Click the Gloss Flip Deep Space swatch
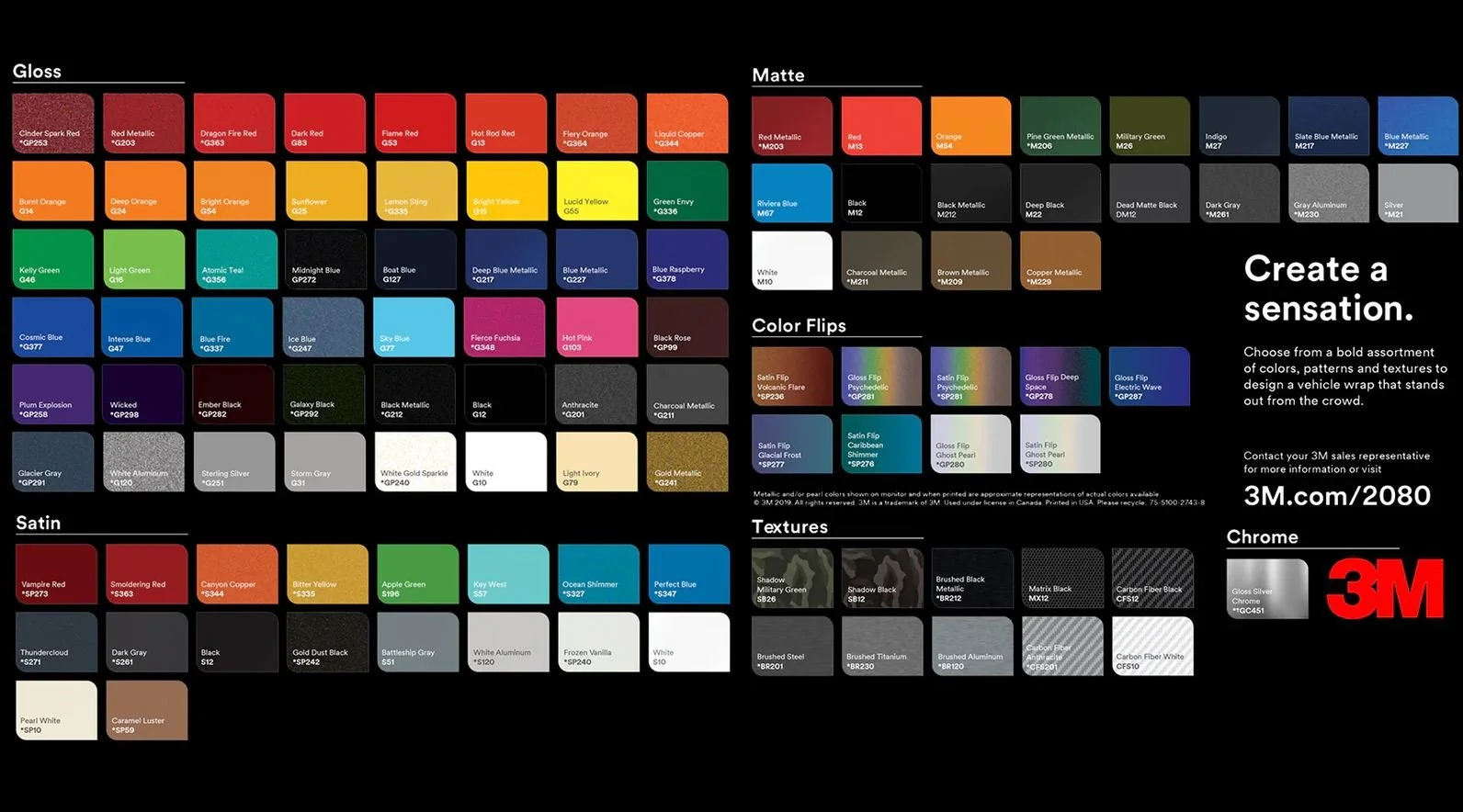 tap(1060, 377)
